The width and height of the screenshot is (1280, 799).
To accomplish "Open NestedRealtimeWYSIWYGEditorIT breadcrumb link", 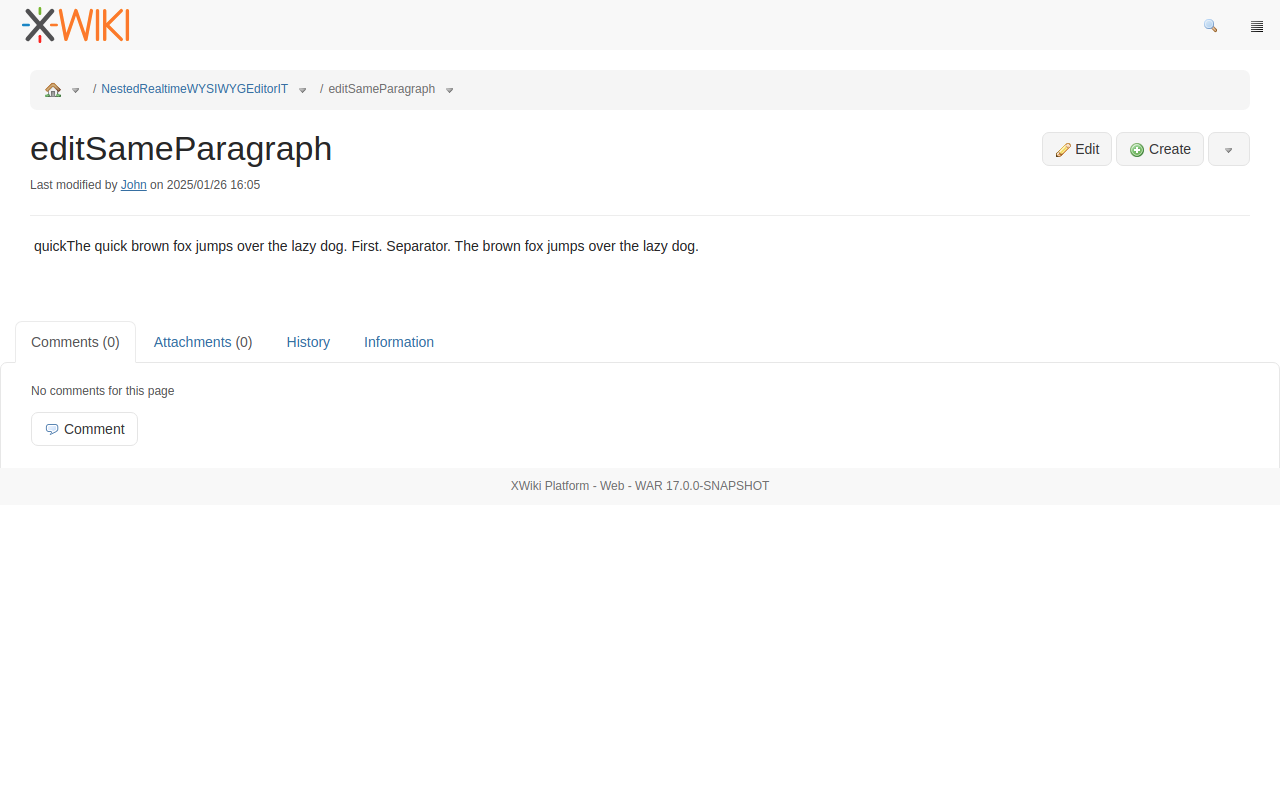I will tap(195, 89).
